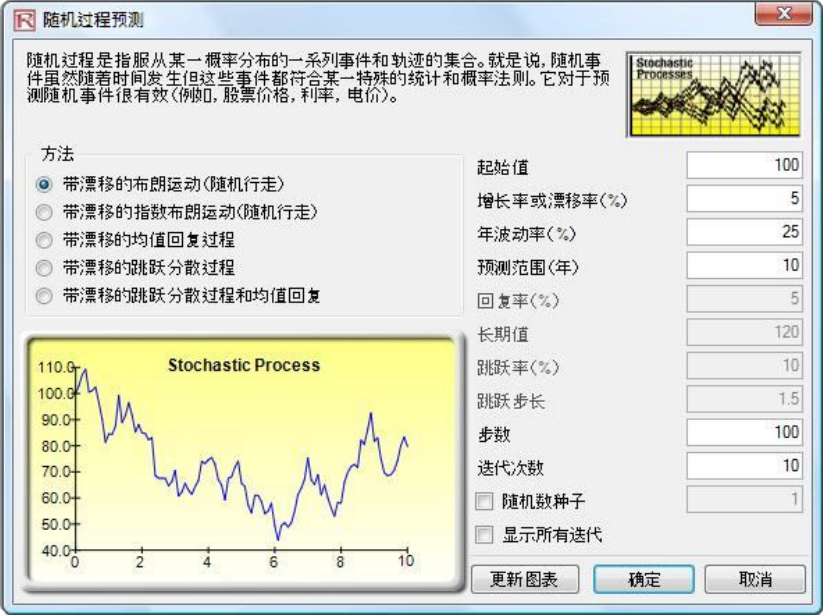Image resolution: width=823 pixels, height=615 pixels.
Task: Cancel with the 取消 button
Action: coord(755,579)
